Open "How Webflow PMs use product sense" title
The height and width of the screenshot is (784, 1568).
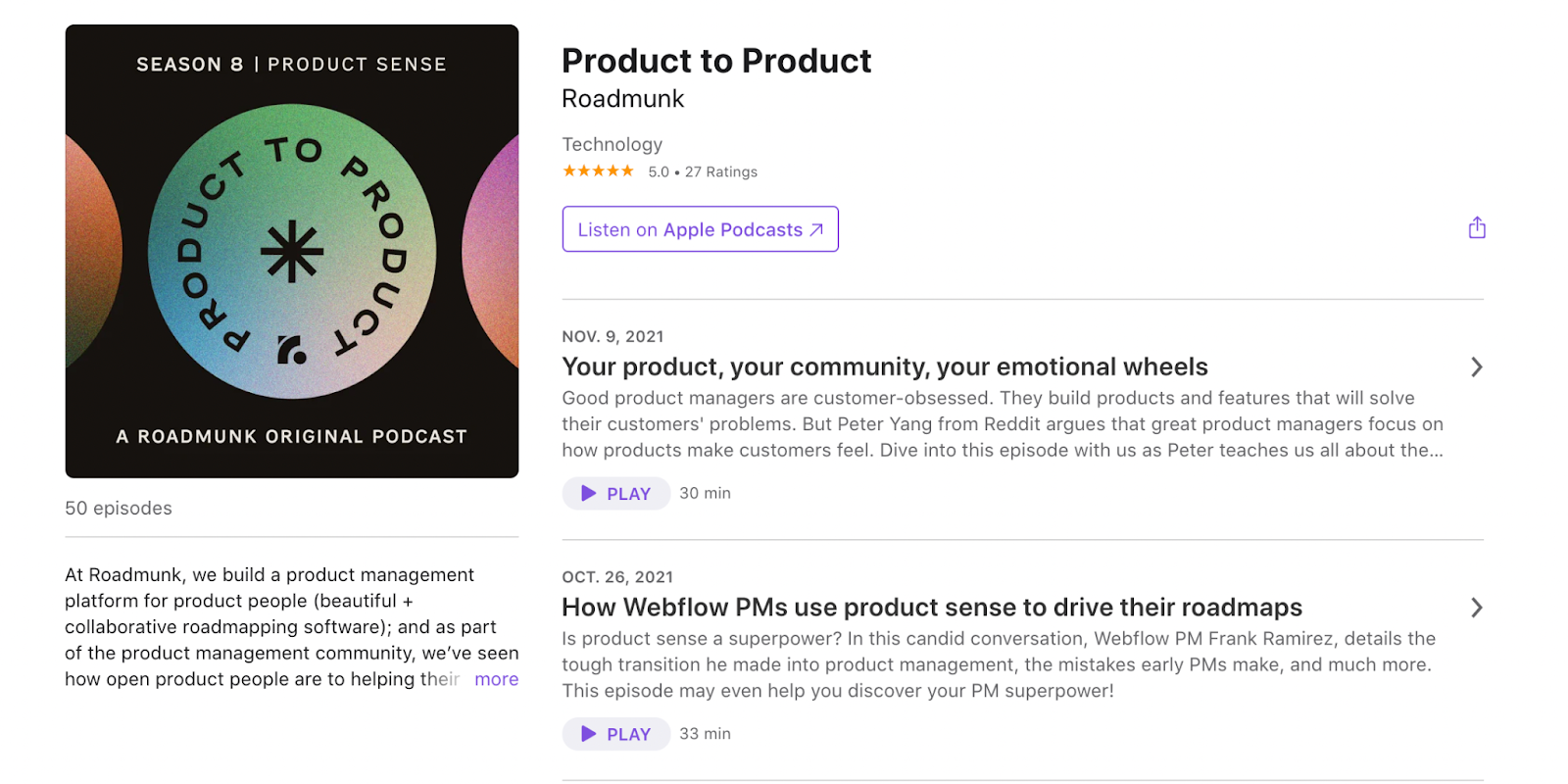pos(931,608)
